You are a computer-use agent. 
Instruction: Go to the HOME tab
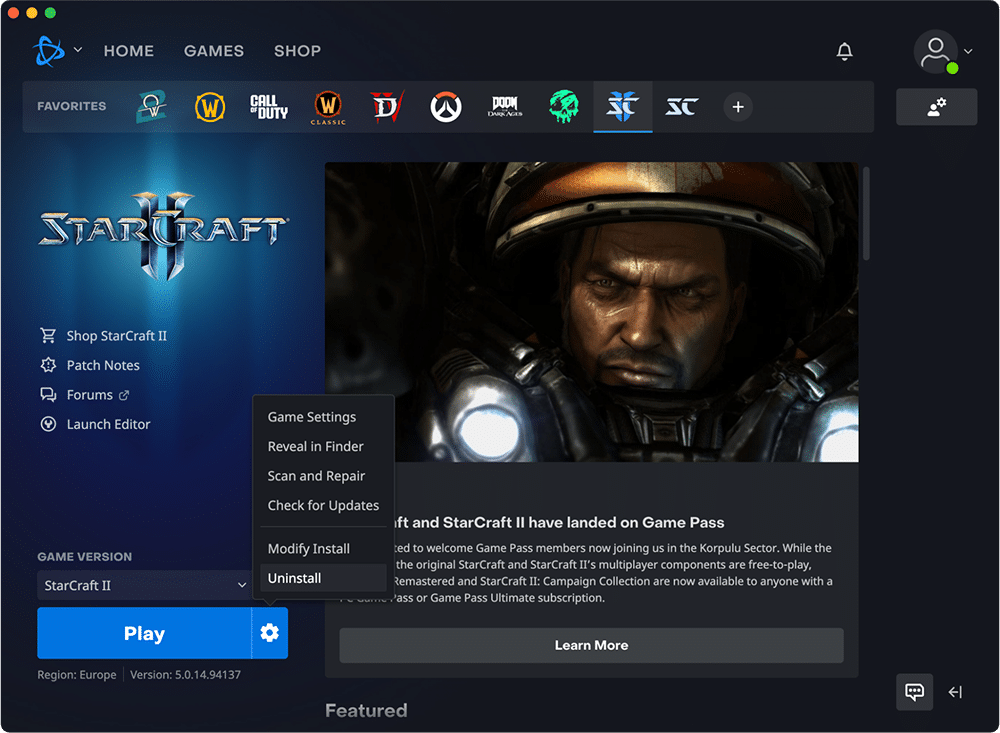tap(129, 51)
